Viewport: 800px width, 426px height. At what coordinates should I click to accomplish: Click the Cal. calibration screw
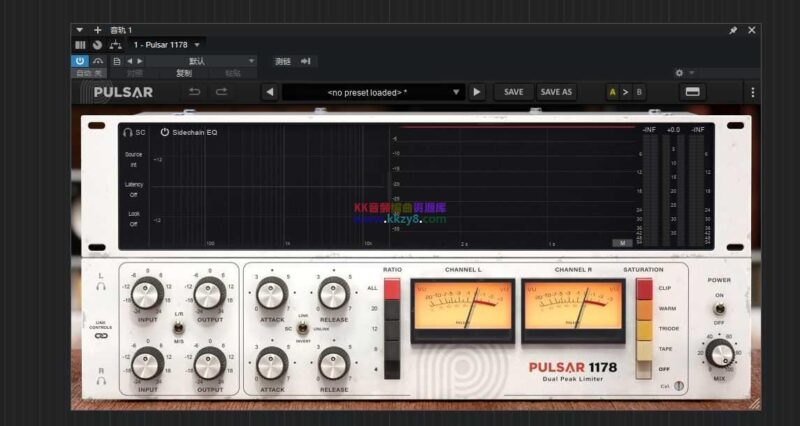tap(679, 386)
